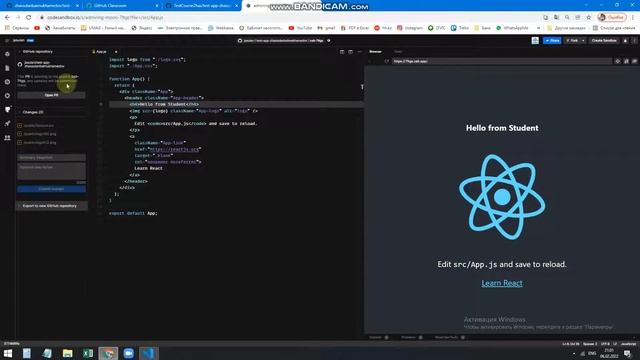Click the notifications bell icon
The image size is (640, 360).
(x=625, y=40)
